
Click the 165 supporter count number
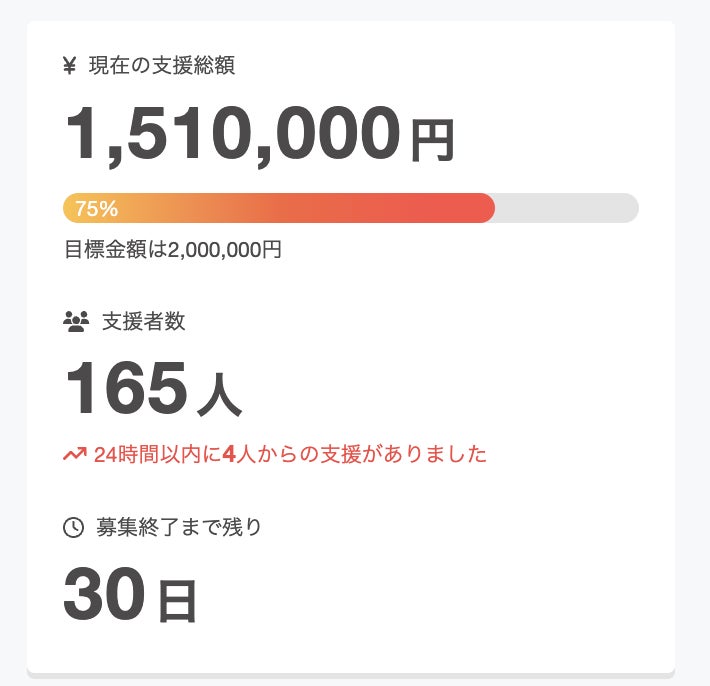pyautogui.click(x=126, y=389)
